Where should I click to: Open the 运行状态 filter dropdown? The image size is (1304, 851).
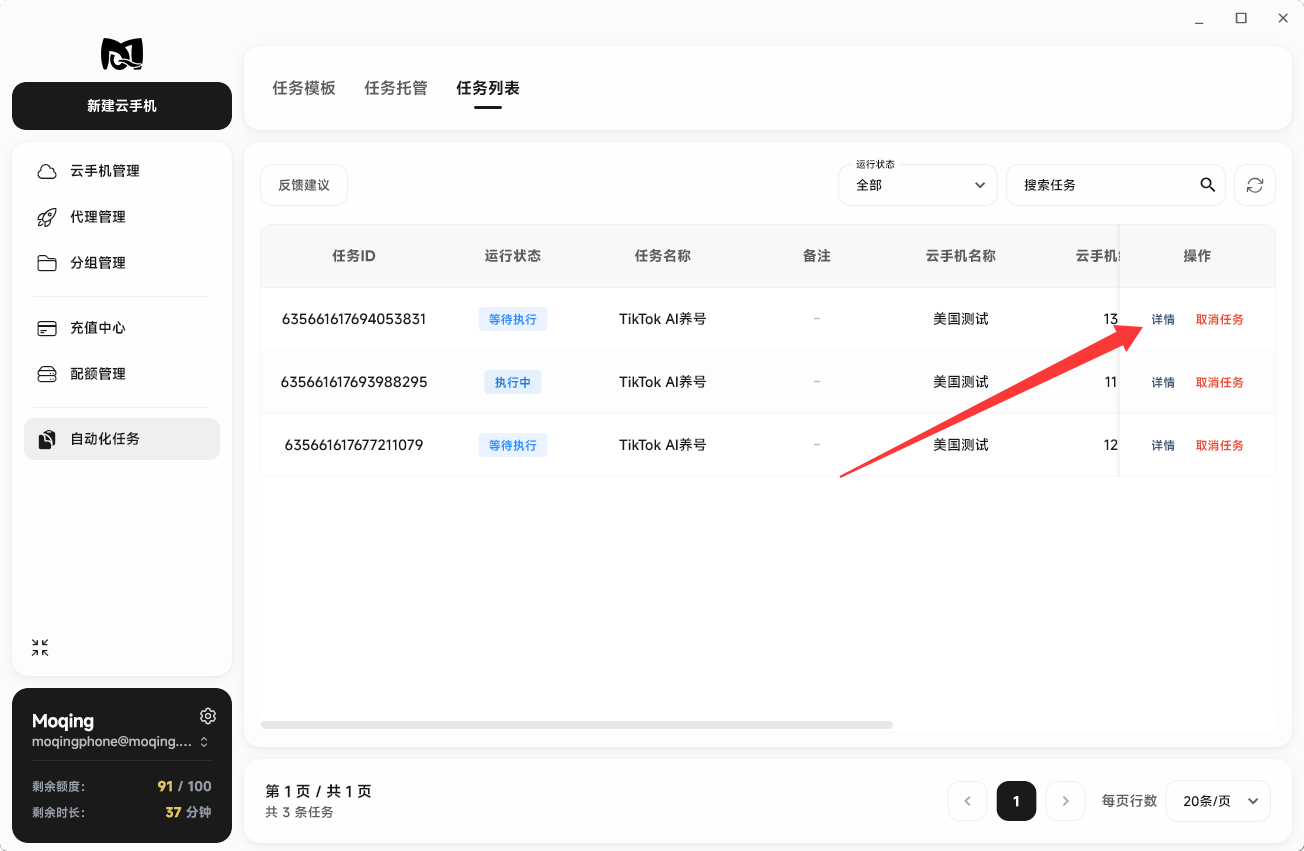point(918,185)
